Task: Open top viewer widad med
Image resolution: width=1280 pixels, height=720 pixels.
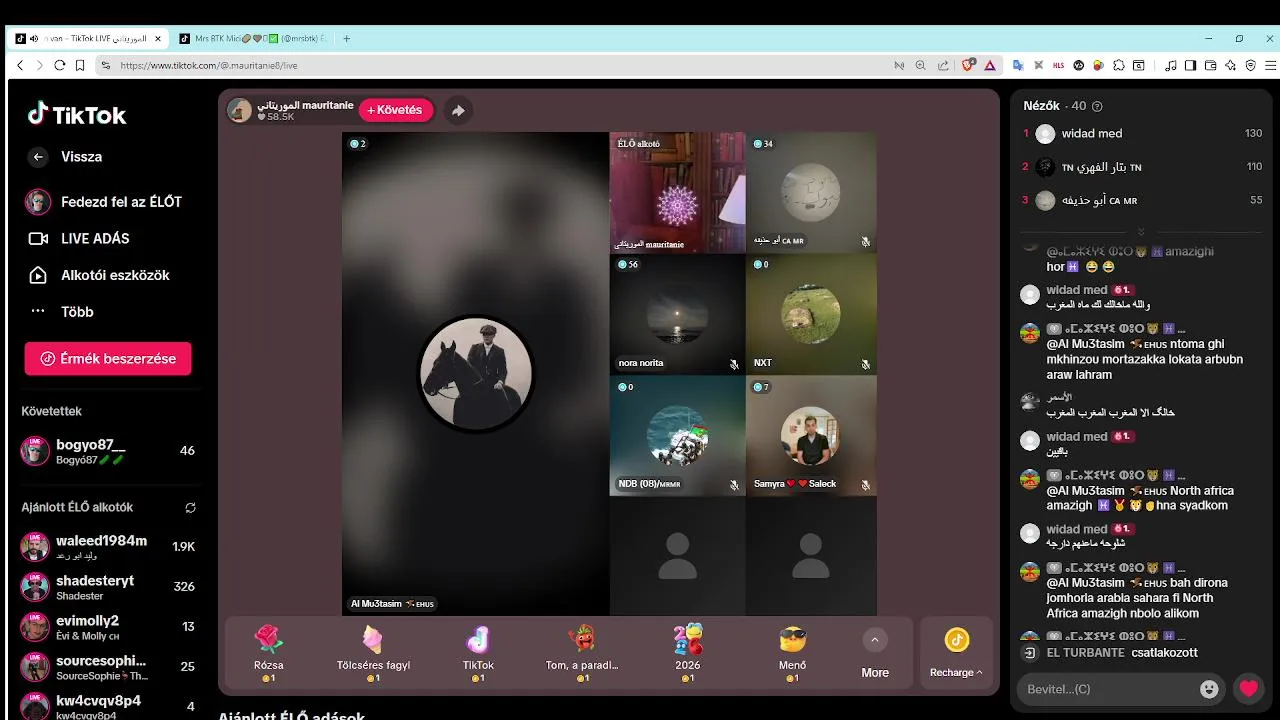Action: pos(1141,133)
